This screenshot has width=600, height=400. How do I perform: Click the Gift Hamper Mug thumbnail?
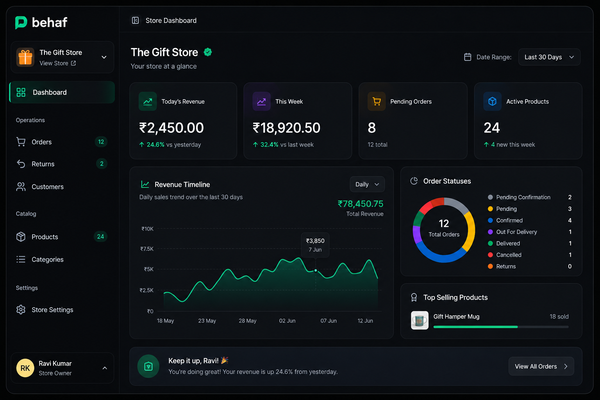pyautogui.click(x=419, y=320)
